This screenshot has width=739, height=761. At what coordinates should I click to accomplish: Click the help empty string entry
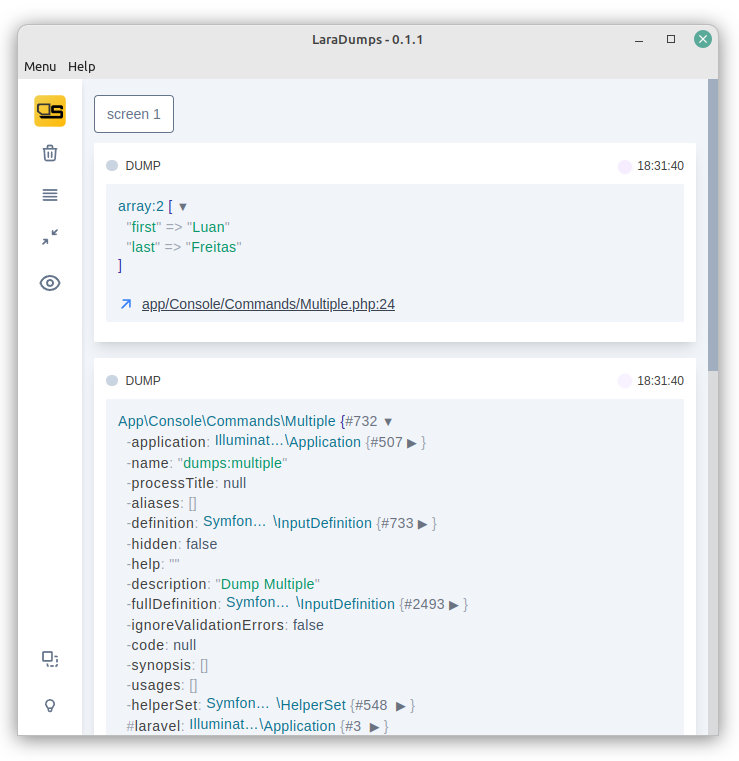click(x=153, y=564)
